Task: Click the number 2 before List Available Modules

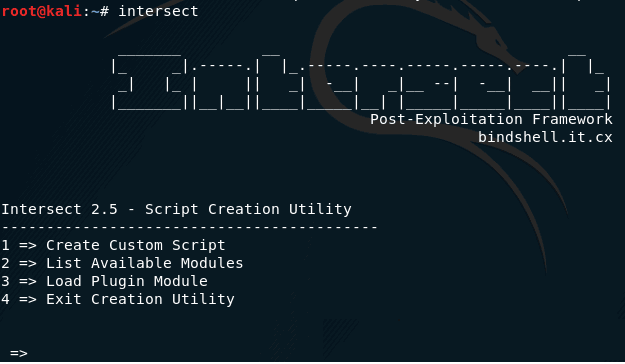Action: (5, 263)
